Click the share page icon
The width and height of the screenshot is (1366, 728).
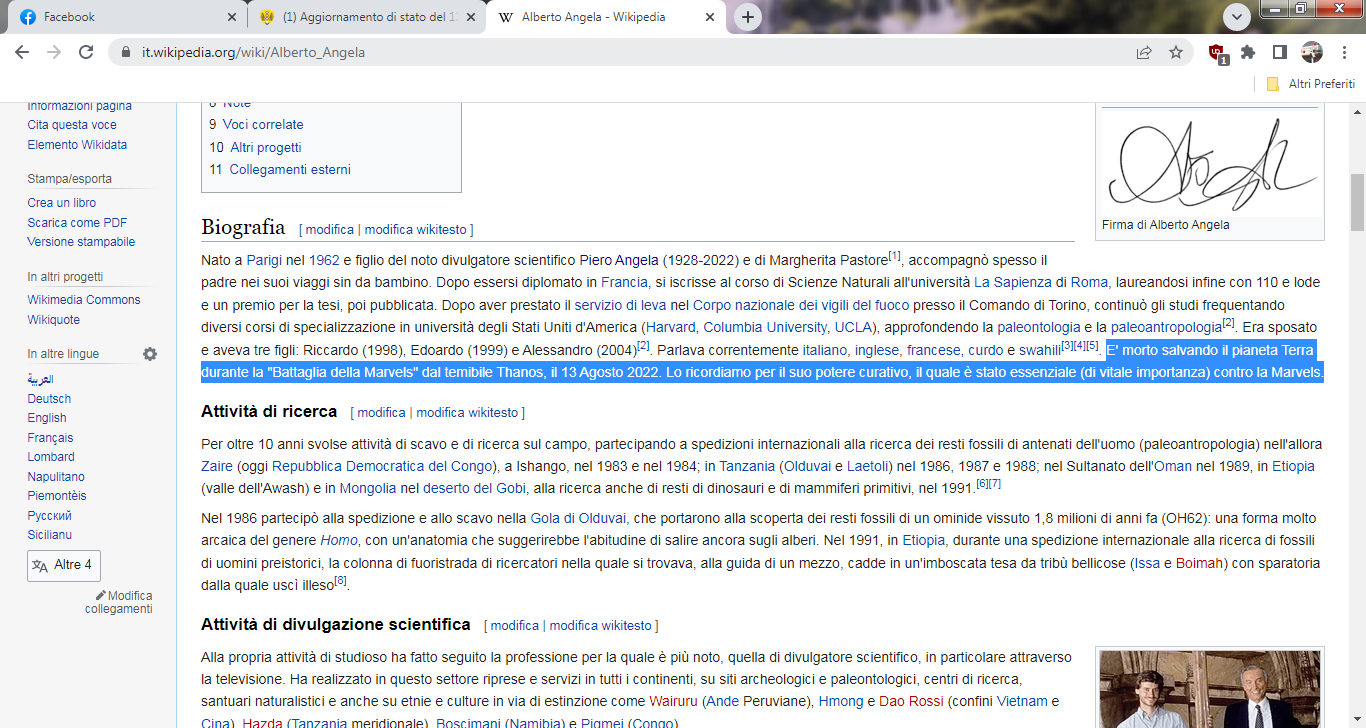pos(1144,52)
